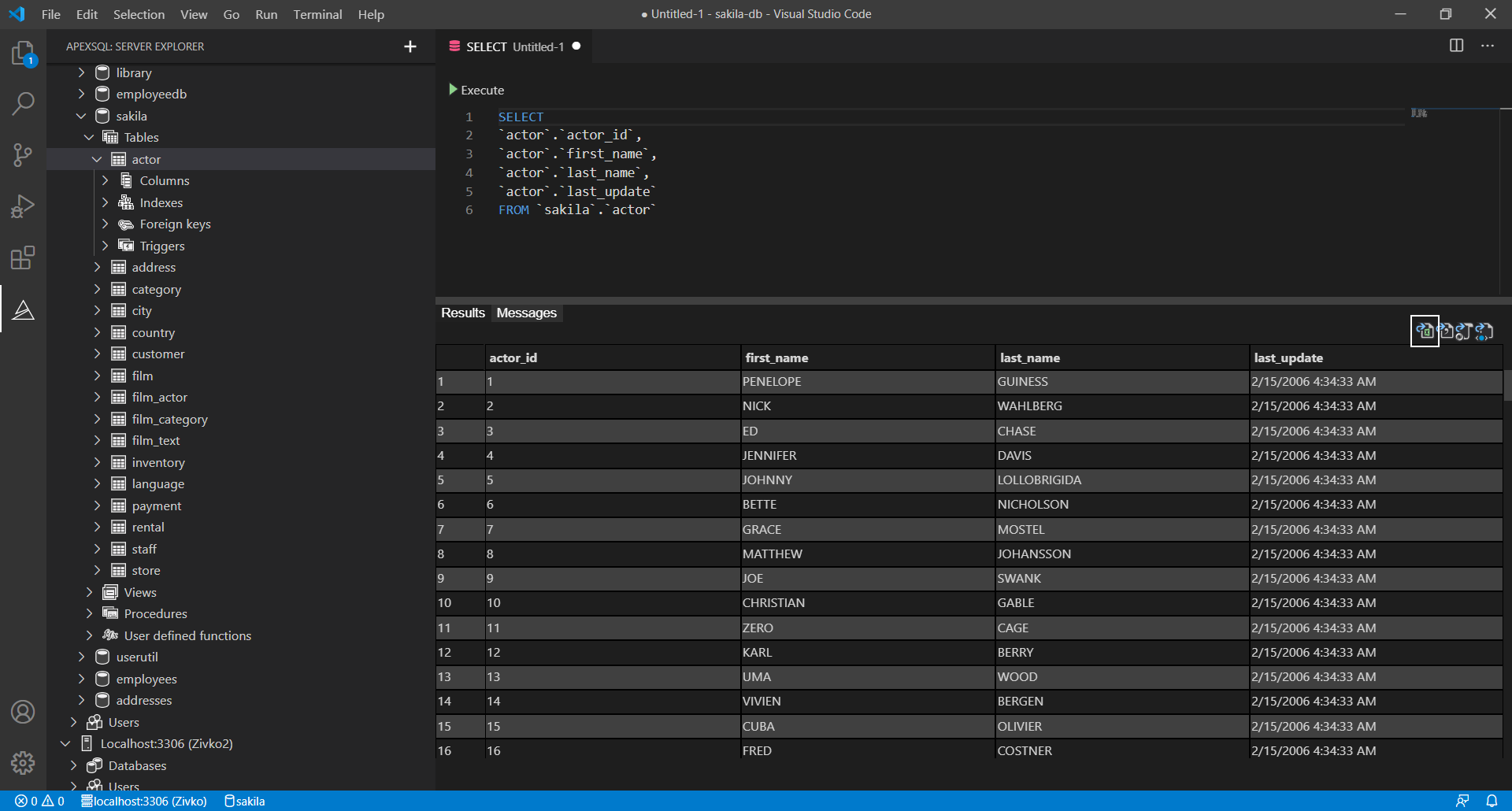Collapse the actor table node

tap(97, 159)
